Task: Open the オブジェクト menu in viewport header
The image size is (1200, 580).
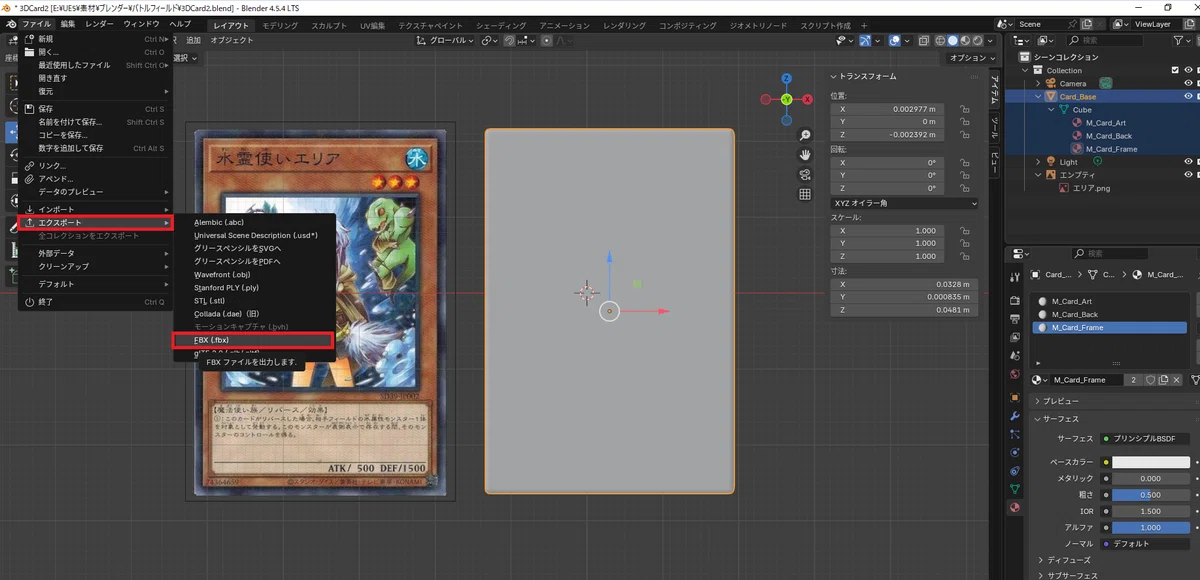Action: [232, 40]
